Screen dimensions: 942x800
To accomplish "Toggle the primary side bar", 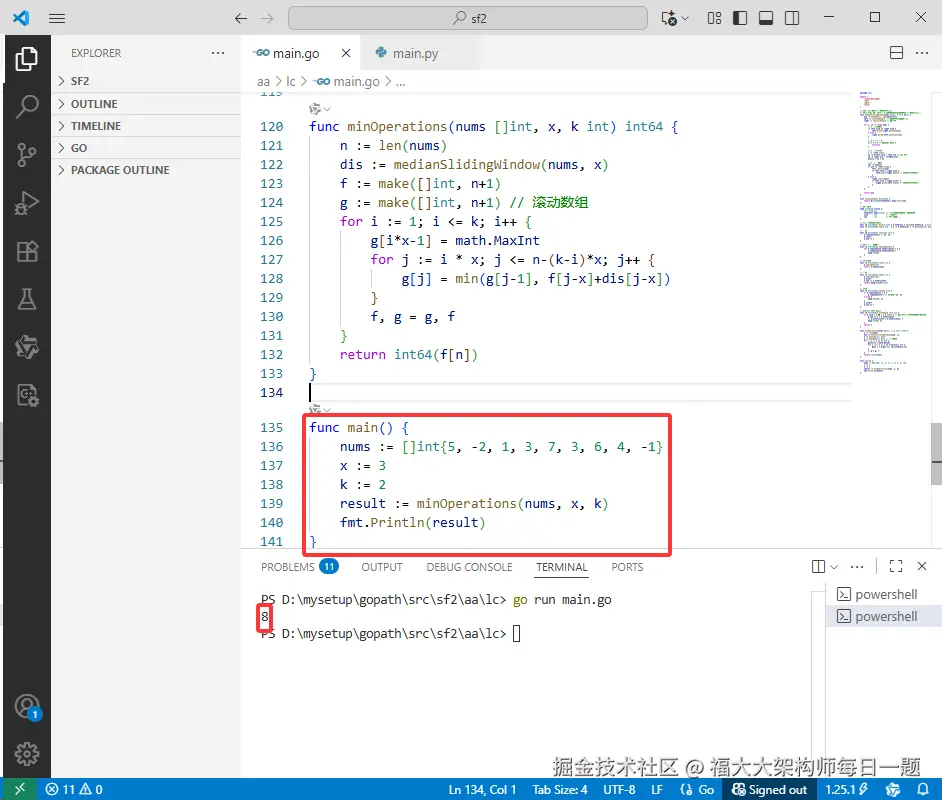I will [740, 18].
